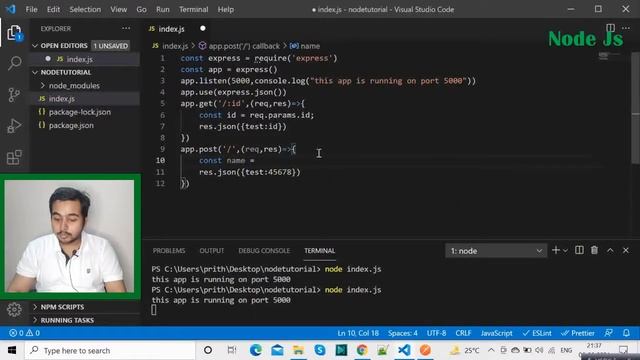Select the Terminal panel tab
Image resolution: width=640 pixels, height=360 pixels.
[x=319, y=251]
